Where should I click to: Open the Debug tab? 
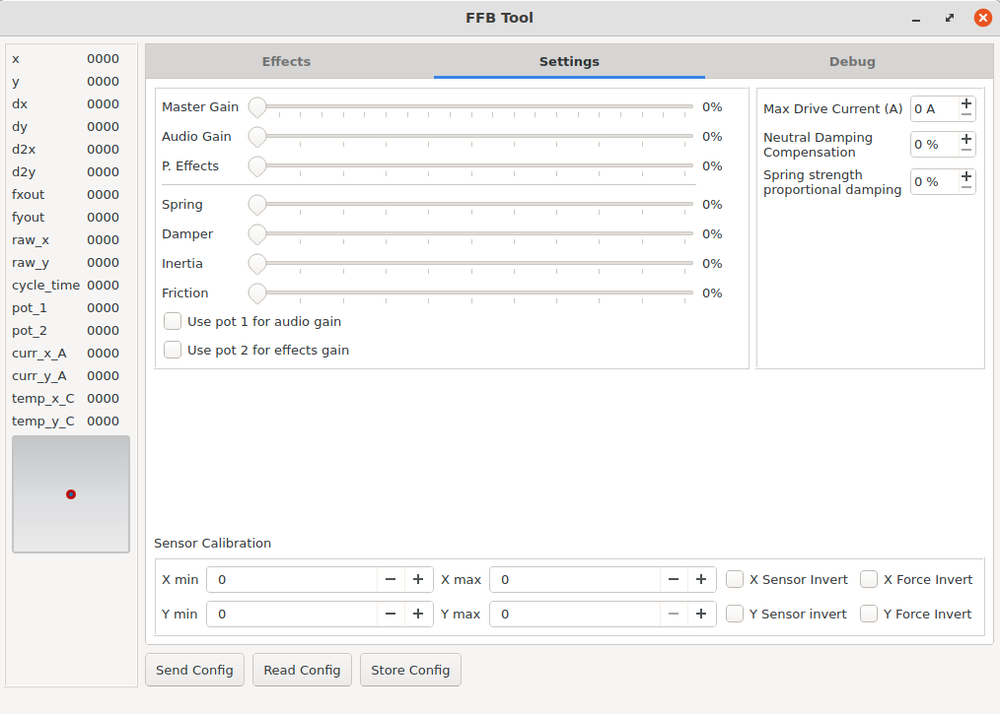click(852, 61)
